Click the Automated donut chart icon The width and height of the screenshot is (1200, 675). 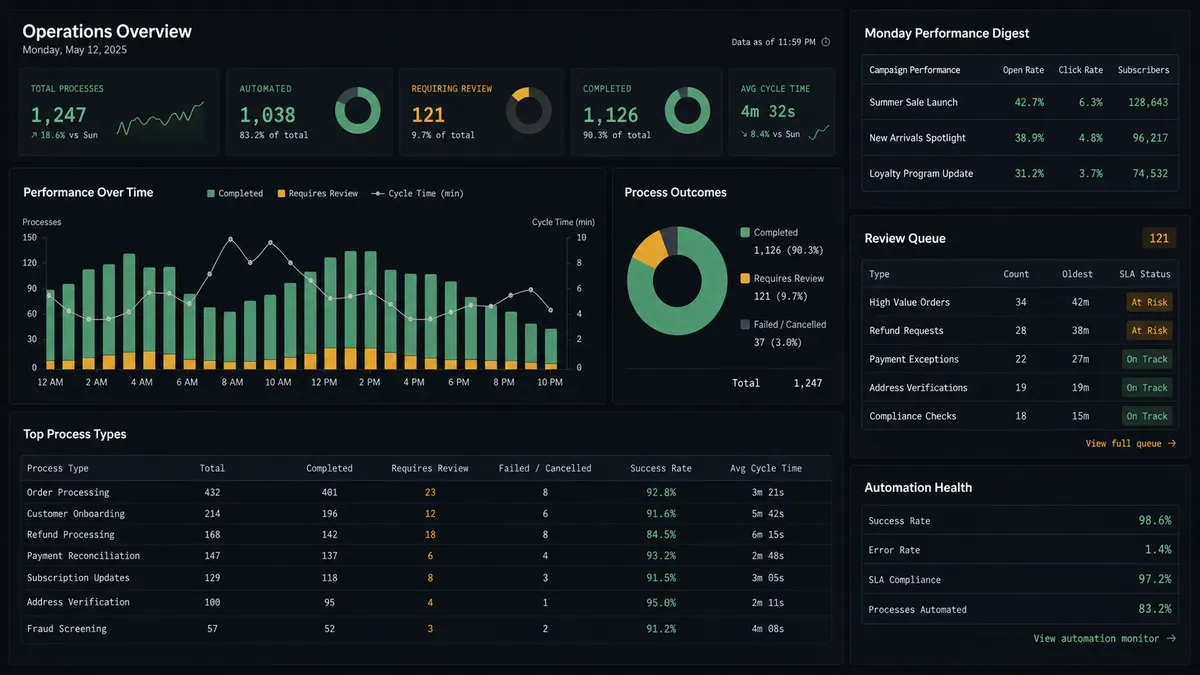[x=357, y=111]
